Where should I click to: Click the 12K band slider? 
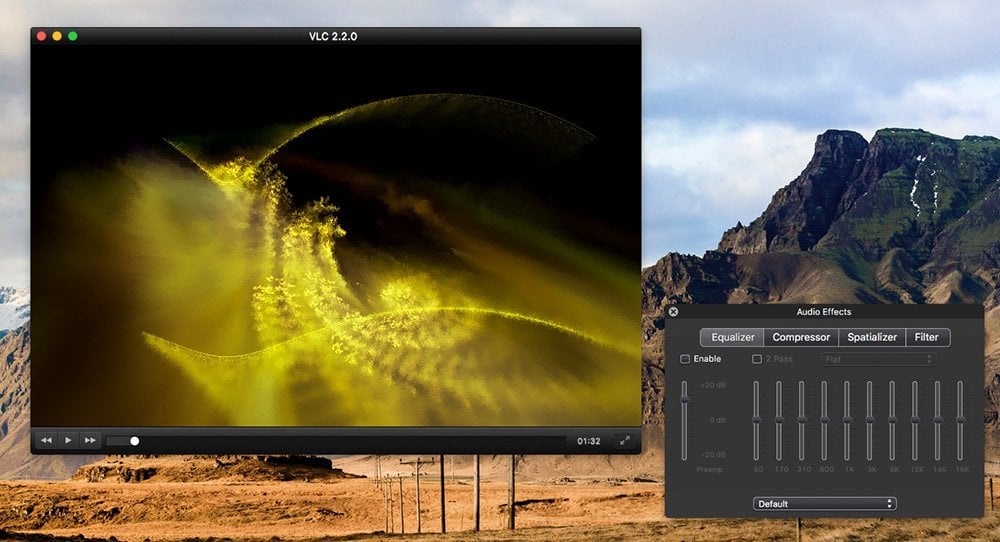click(x=915, y=420)
